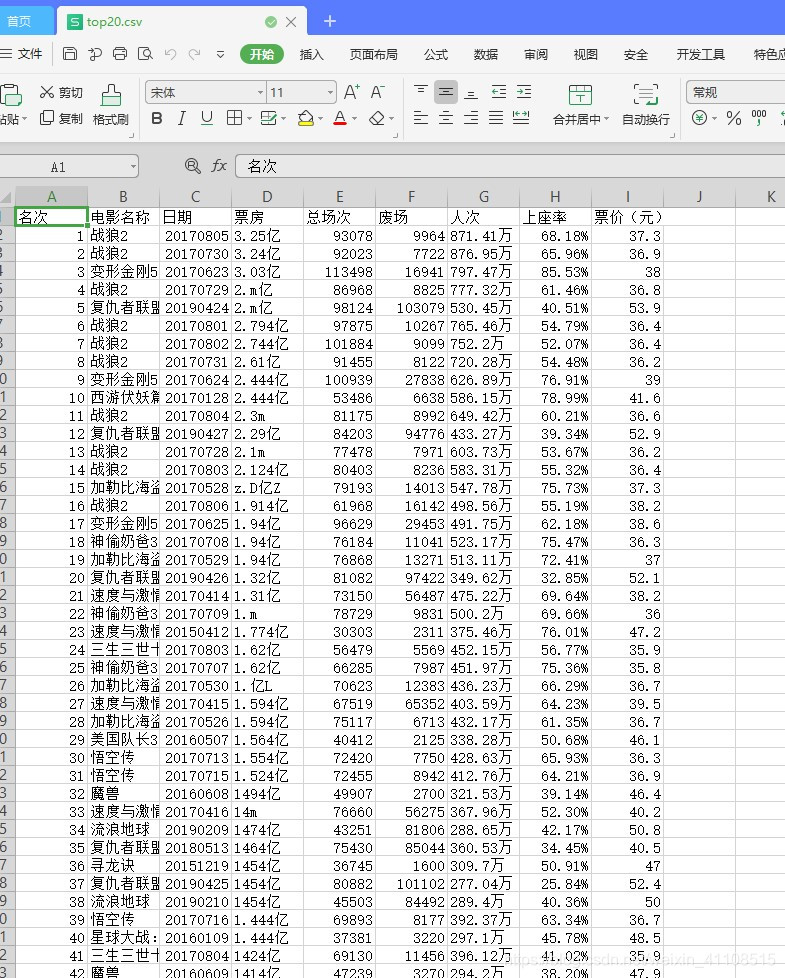
Task: Open the number format dropdown (常规)
Action: click(736, 92)
